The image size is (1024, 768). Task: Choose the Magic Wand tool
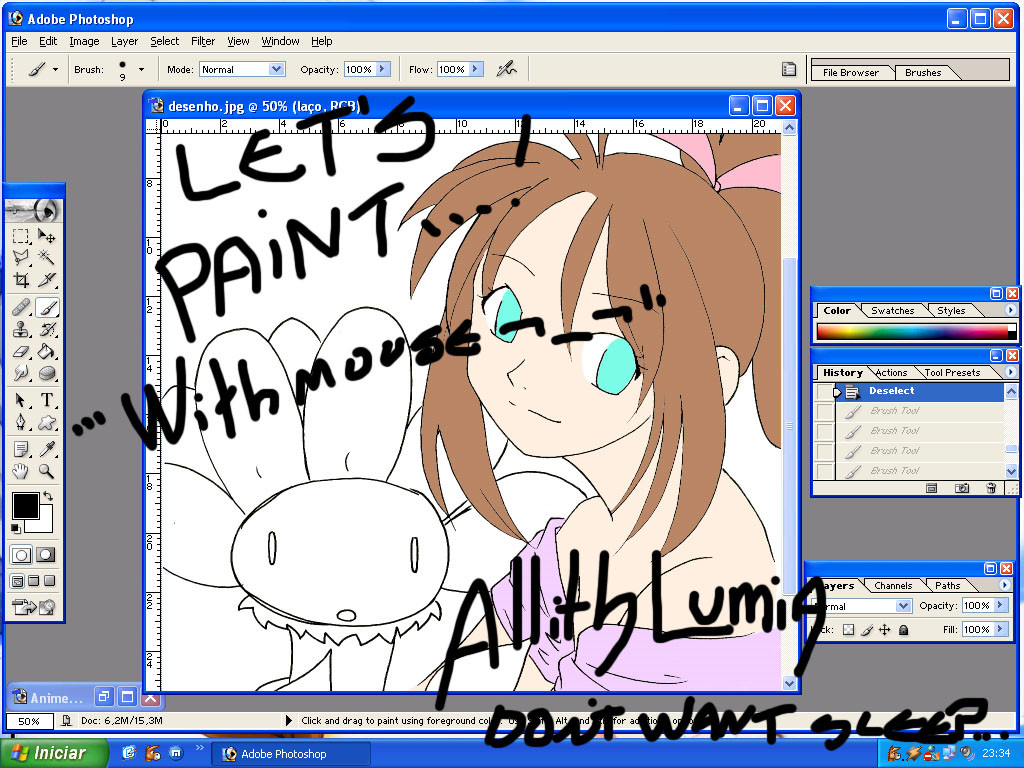click(46, 257)
